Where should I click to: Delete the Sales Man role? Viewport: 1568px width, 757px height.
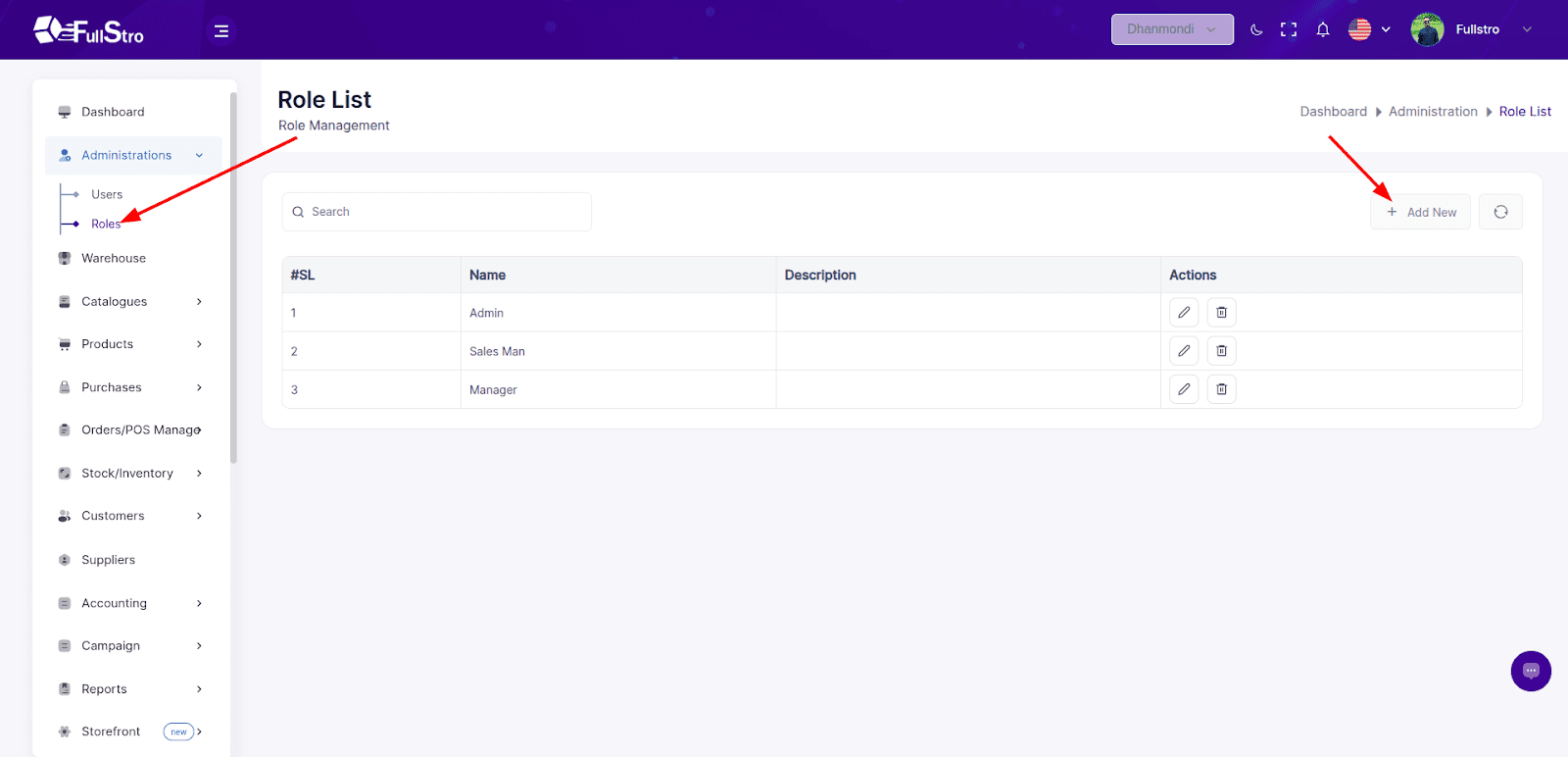point(1221,351)
